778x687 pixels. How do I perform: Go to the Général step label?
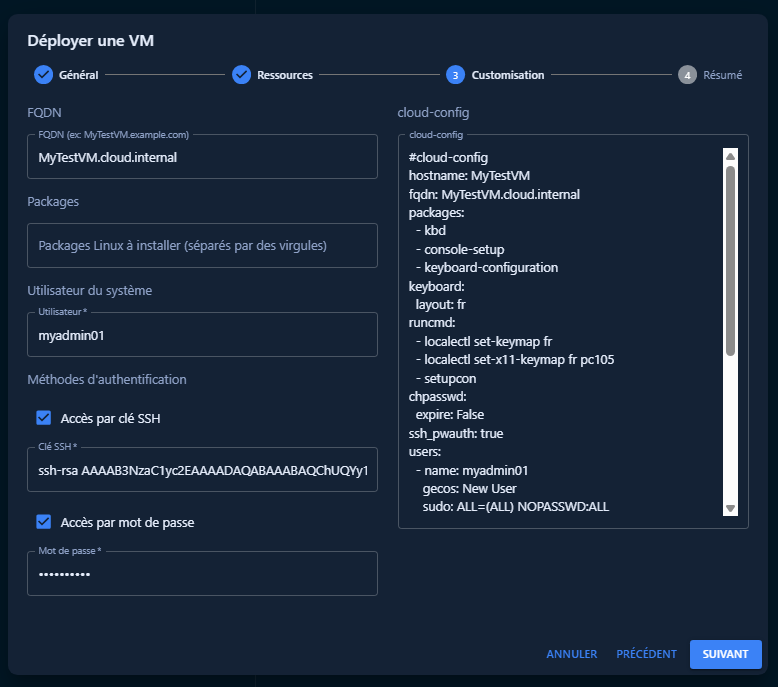(x=78, y=75)
